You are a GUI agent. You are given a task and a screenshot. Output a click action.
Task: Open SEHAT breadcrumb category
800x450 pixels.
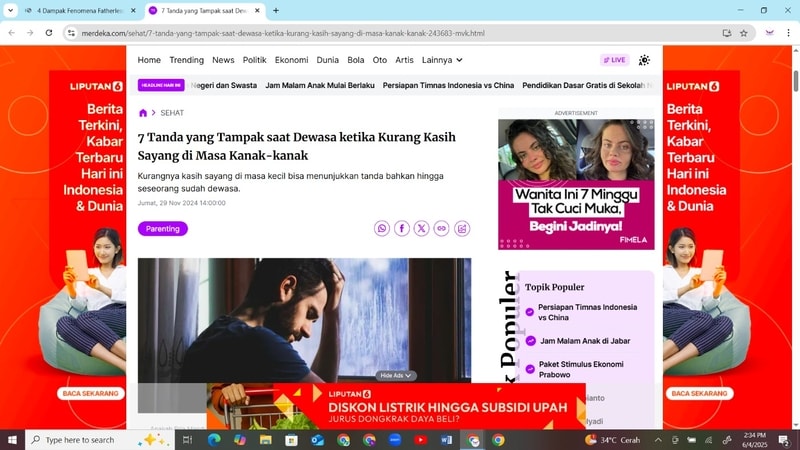[172, 113]
